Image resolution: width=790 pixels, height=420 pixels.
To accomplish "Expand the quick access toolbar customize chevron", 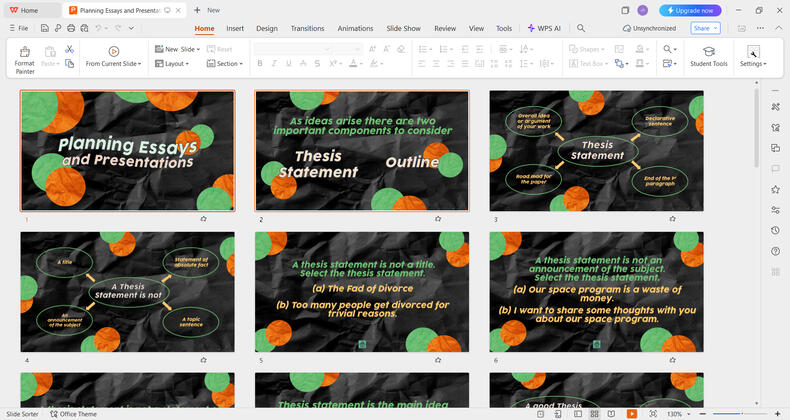I will (131, 28).
